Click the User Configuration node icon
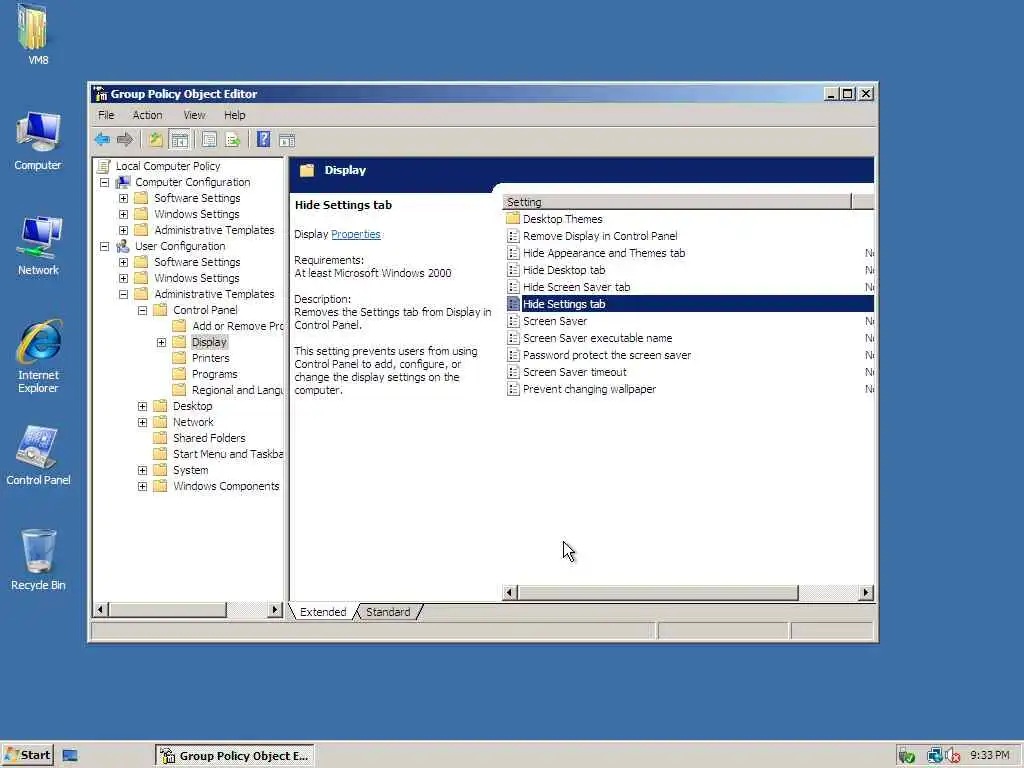This screenshot has height=768, width=1024. click(123, 246)
